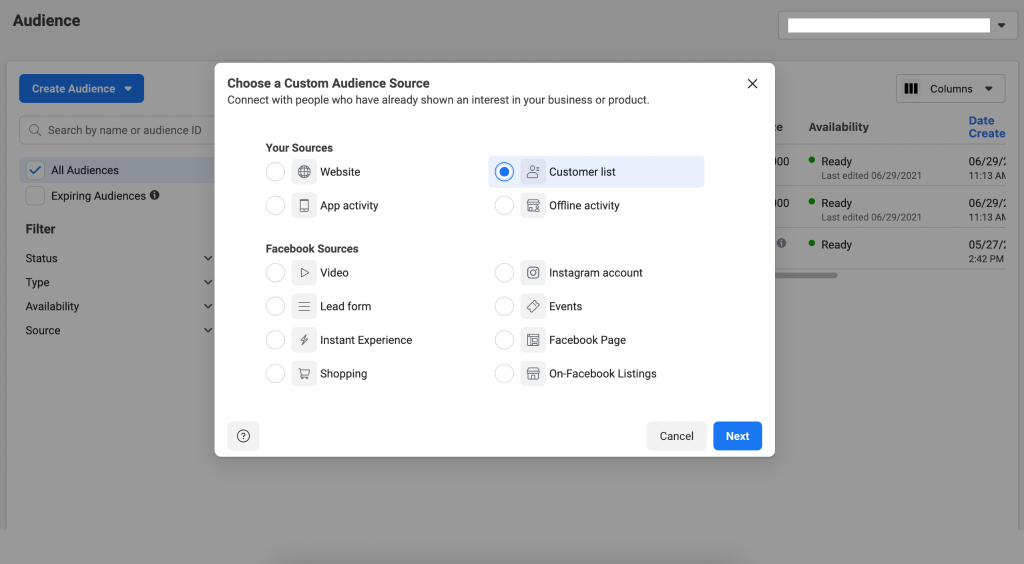
Task: Select the Lead form radio button
Action: (x=275, y=306)
